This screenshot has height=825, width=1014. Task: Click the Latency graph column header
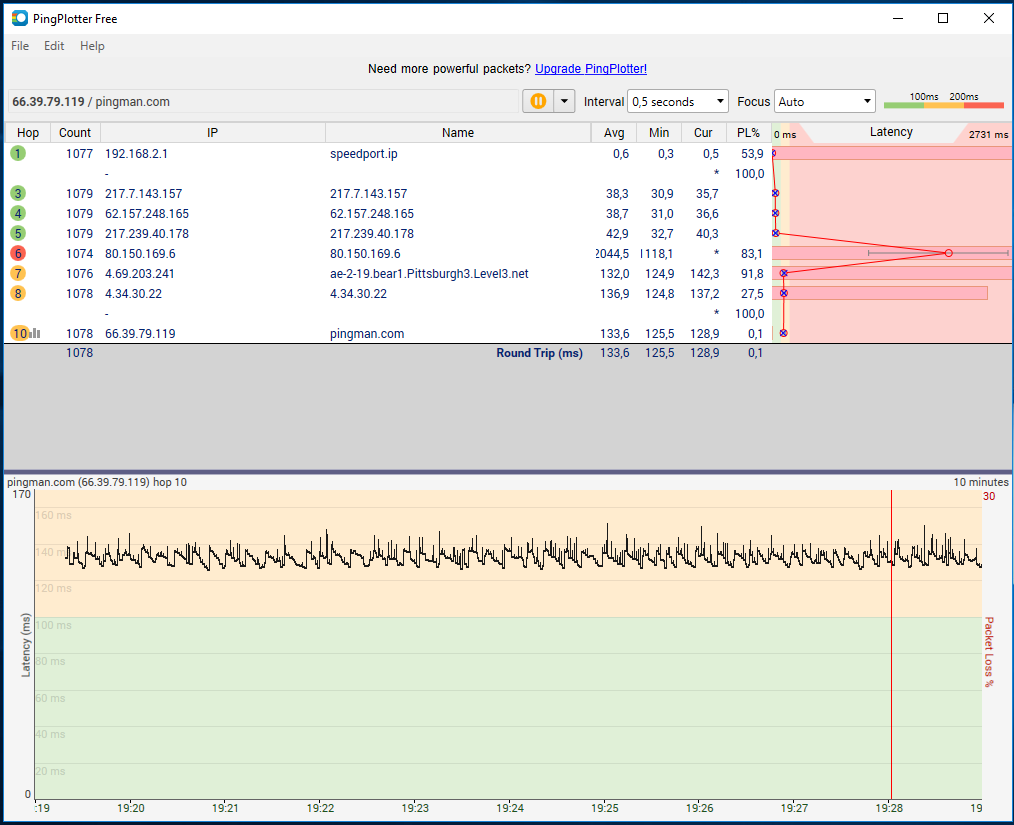890,132
